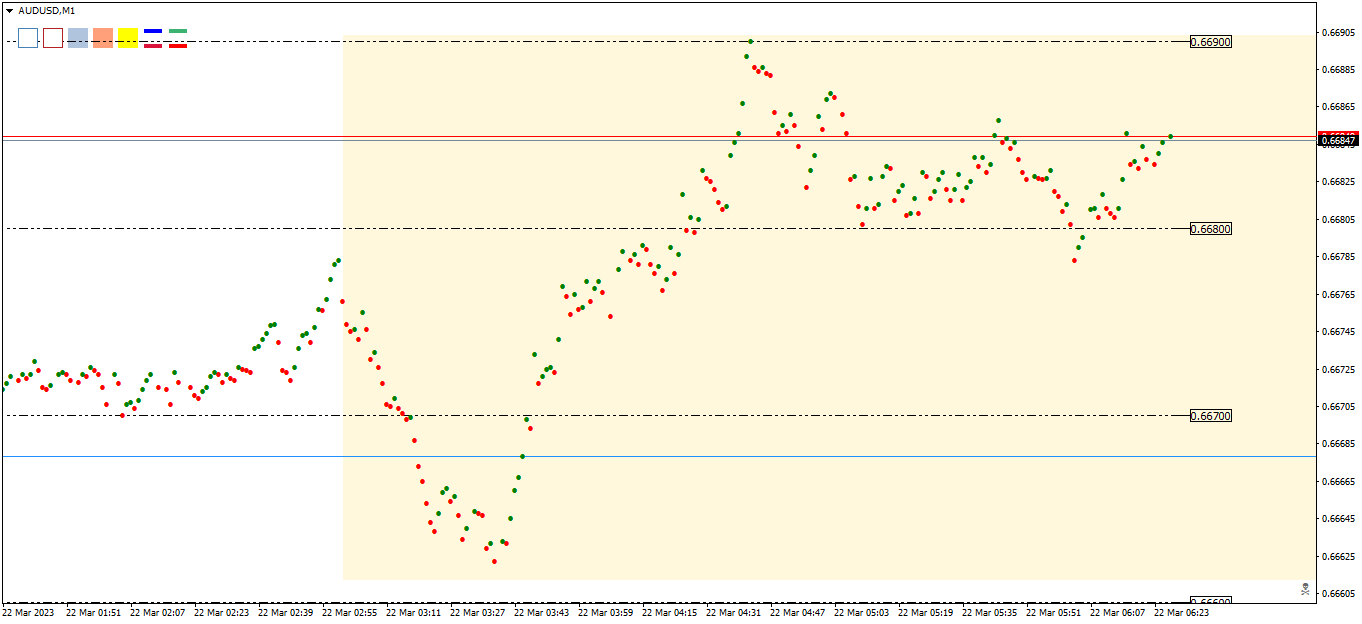Select the 0.66900 price level label
This screenshot has width=1362, height=624.
[1211, 42]
